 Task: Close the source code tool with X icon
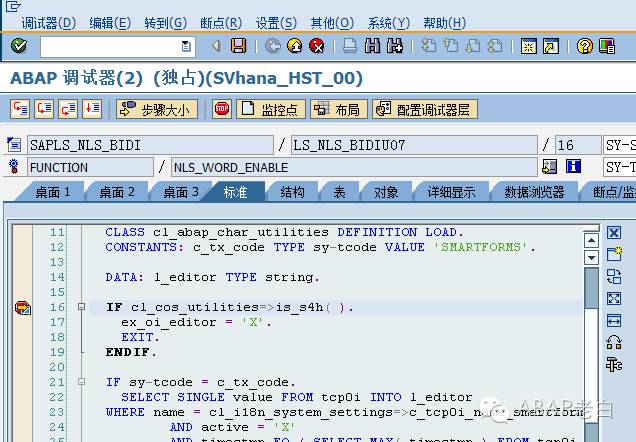point(614,233)
